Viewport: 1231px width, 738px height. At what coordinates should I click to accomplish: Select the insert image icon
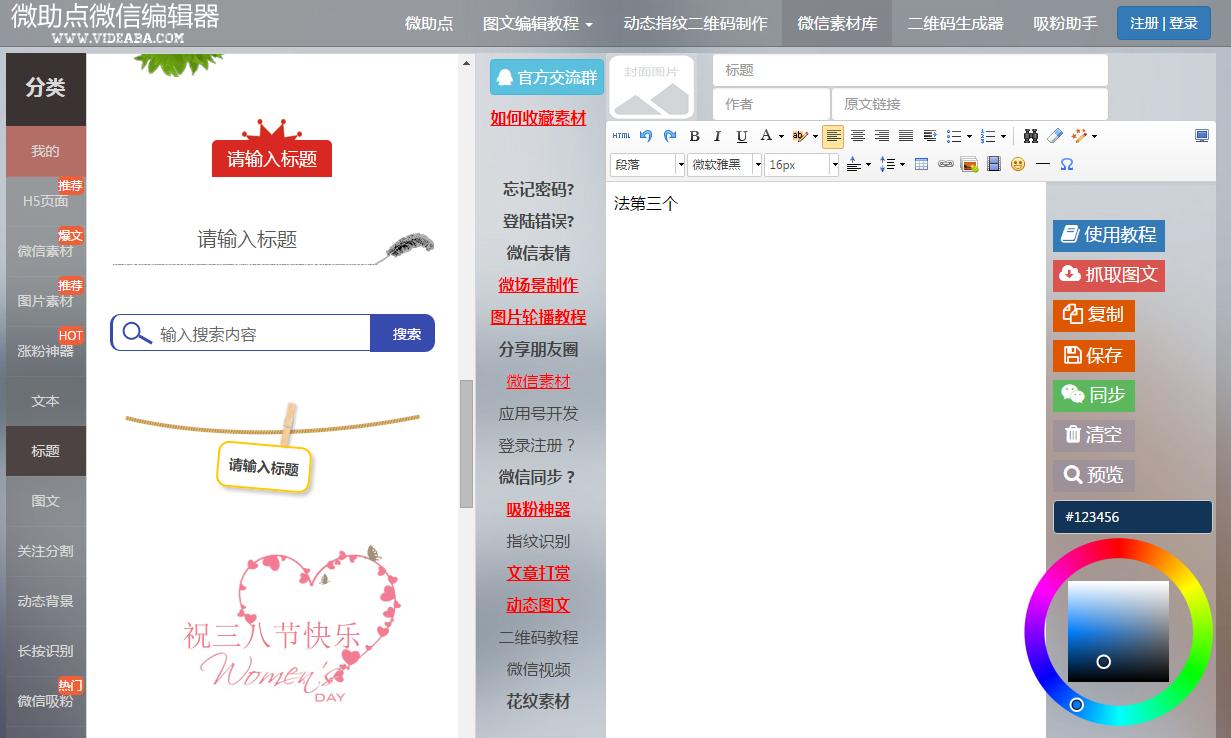(x=969, y=163)
